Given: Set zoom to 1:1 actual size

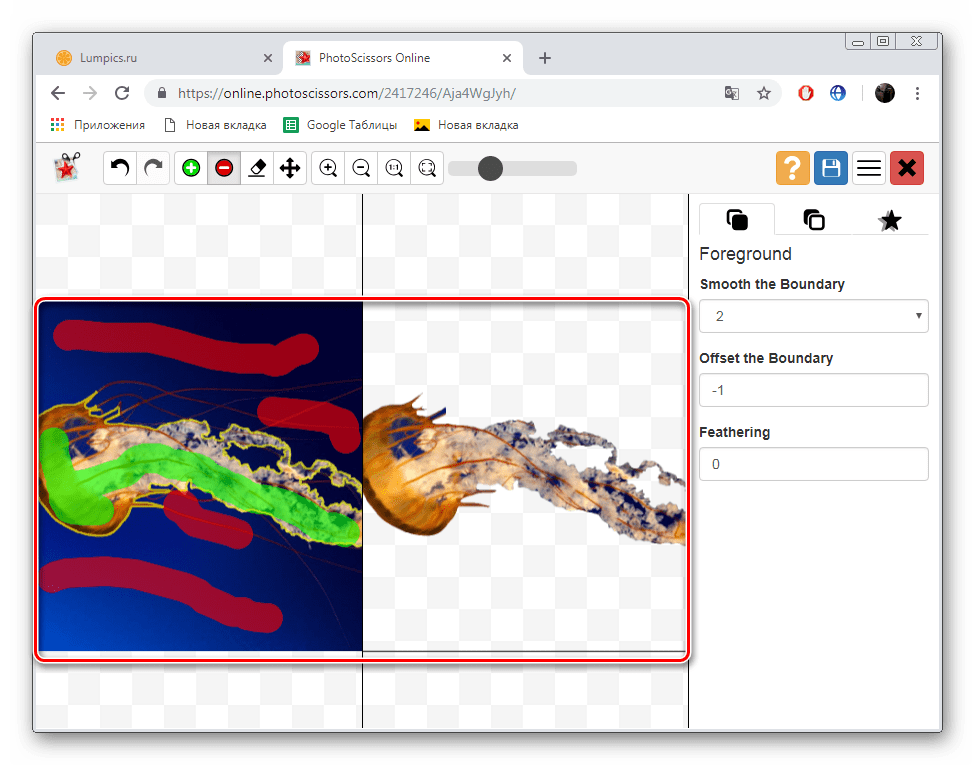Looking at the screenshot, I should pyautogui.click(x=394, y=168).
